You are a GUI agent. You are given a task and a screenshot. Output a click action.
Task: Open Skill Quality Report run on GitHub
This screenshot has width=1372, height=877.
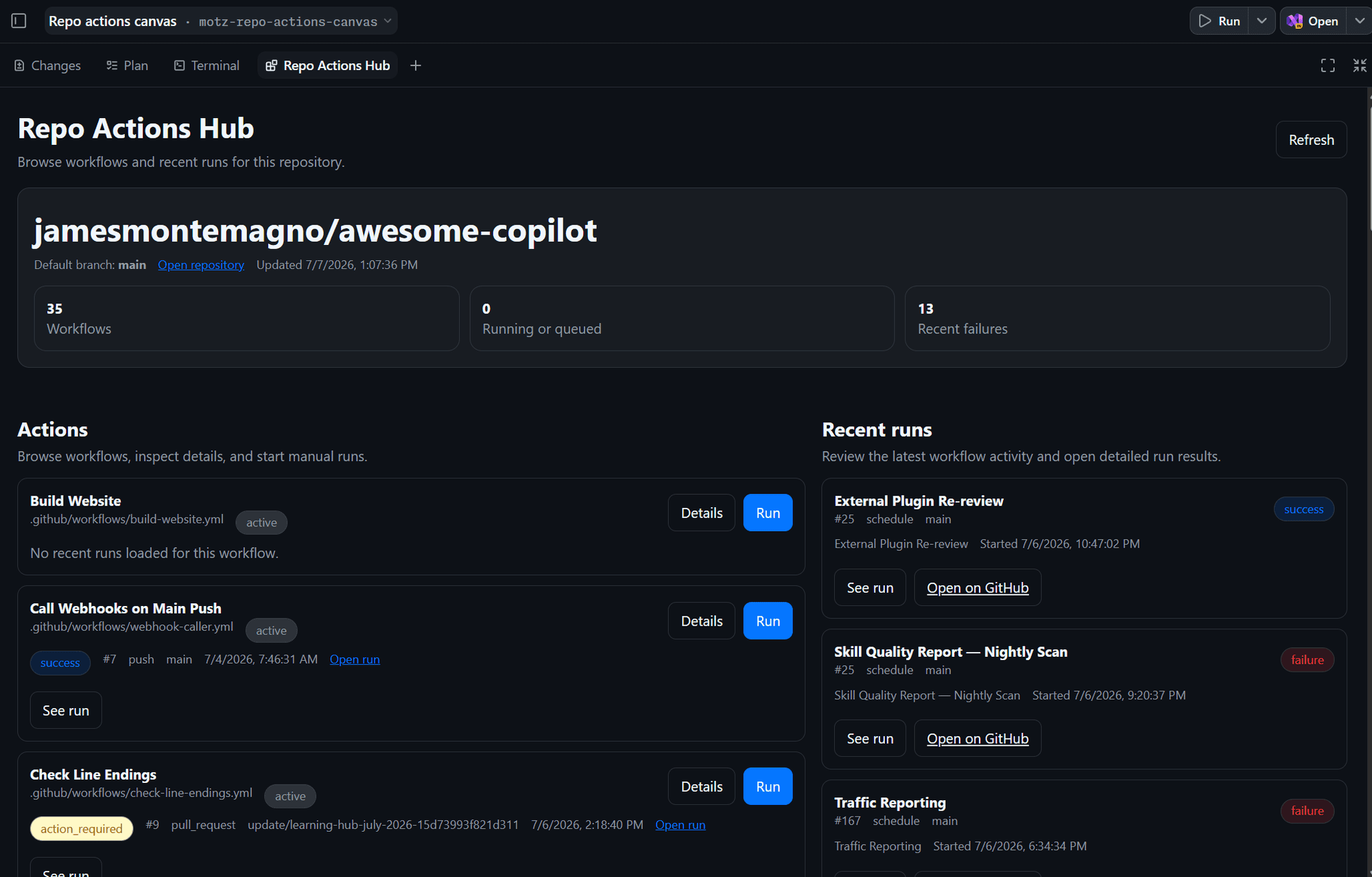tap(978, 738)
